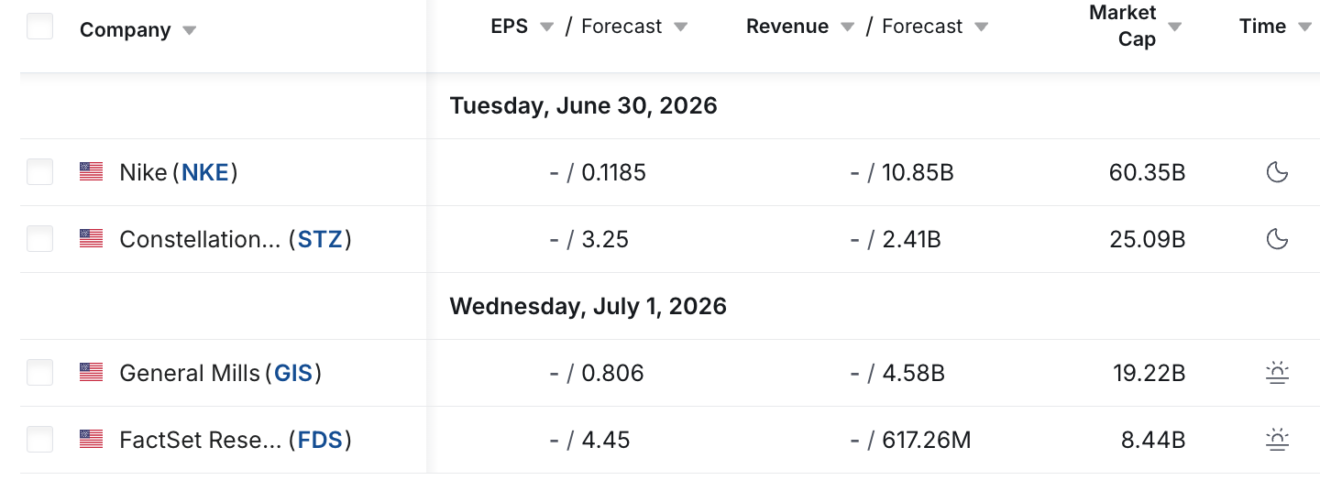Click the sunrise icon in General Mills row
This screenshot has height=491, width=1320.
click(x=1277, y=374)
